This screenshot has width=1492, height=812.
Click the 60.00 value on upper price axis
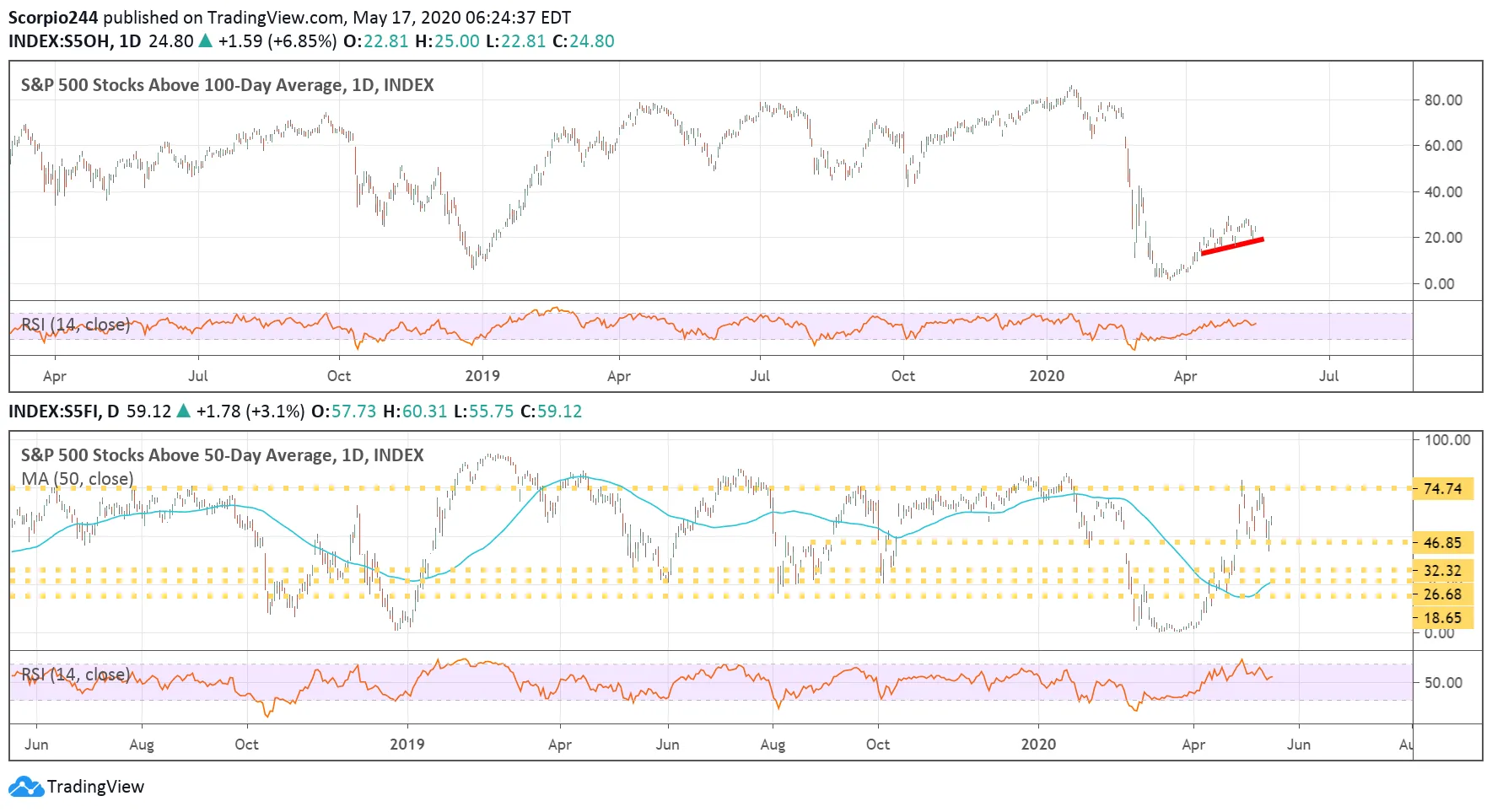coord(1443,146)
